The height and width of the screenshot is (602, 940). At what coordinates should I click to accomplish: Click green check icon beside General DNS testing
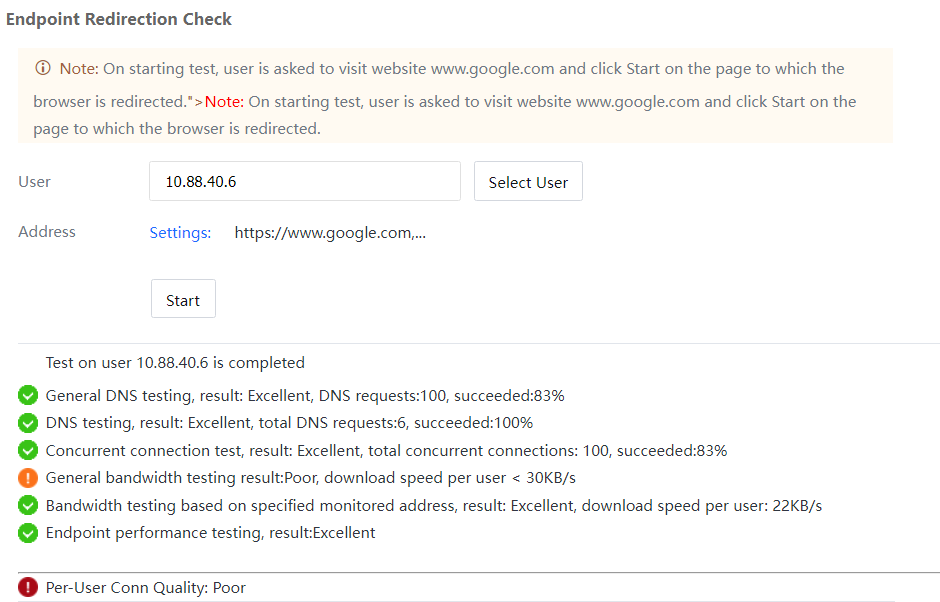pos(28,396)
